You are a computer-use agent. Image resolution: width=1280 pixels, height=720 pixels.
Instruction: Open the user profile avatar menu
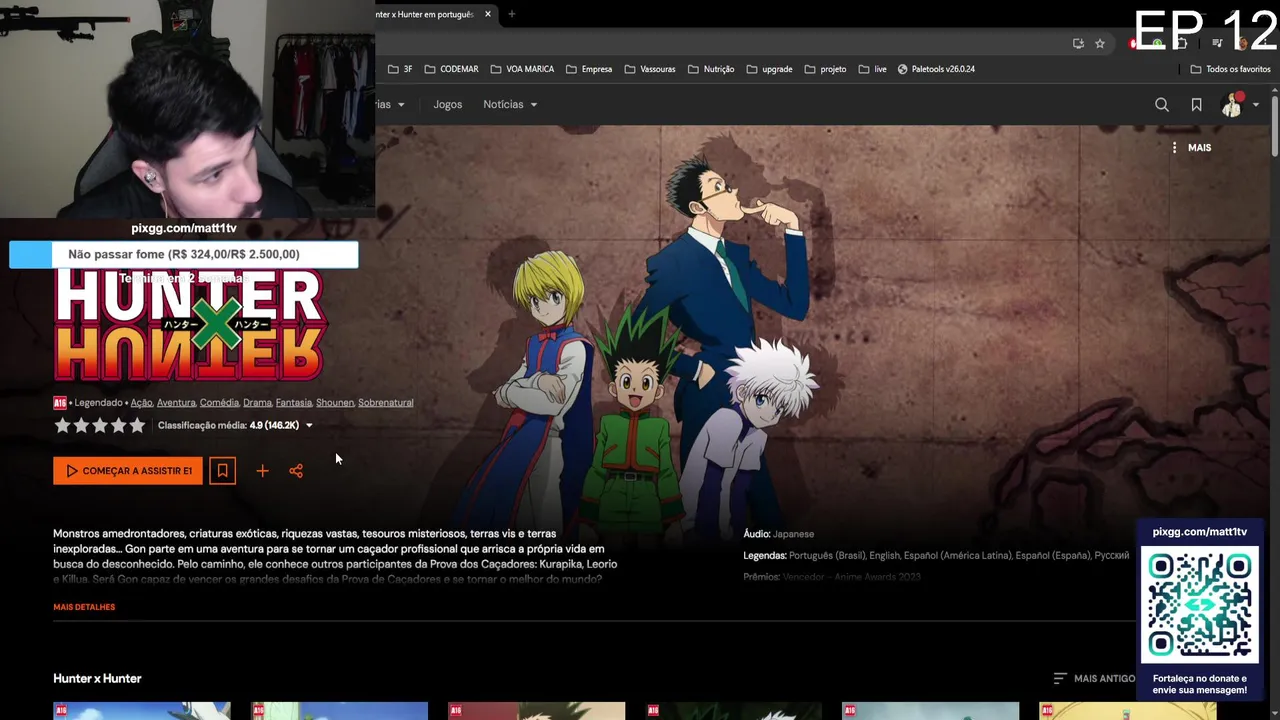(1232, 105)
